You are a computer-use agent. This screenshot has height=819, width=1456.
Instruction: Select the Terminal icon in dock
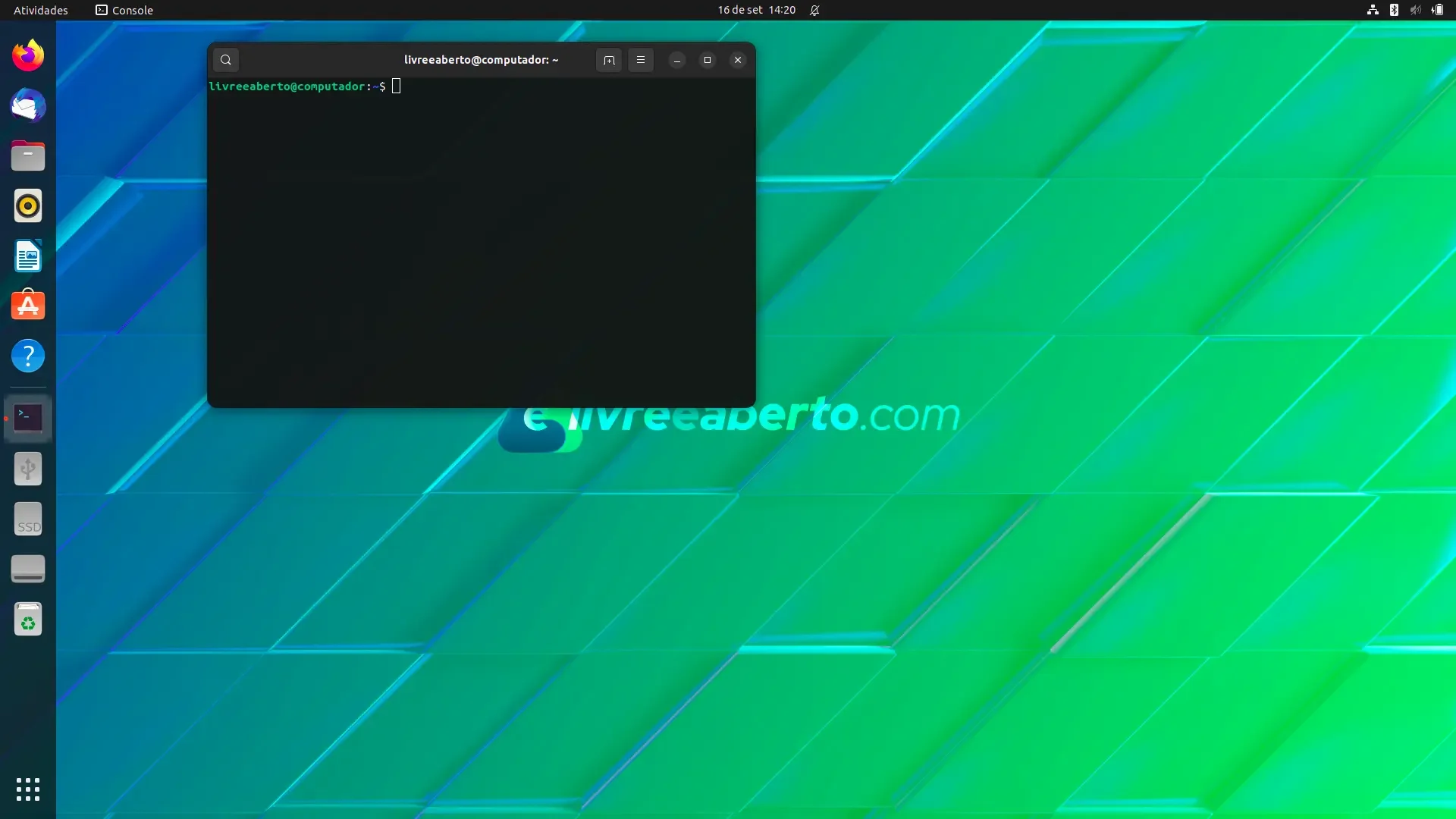[x=28, y=418]
